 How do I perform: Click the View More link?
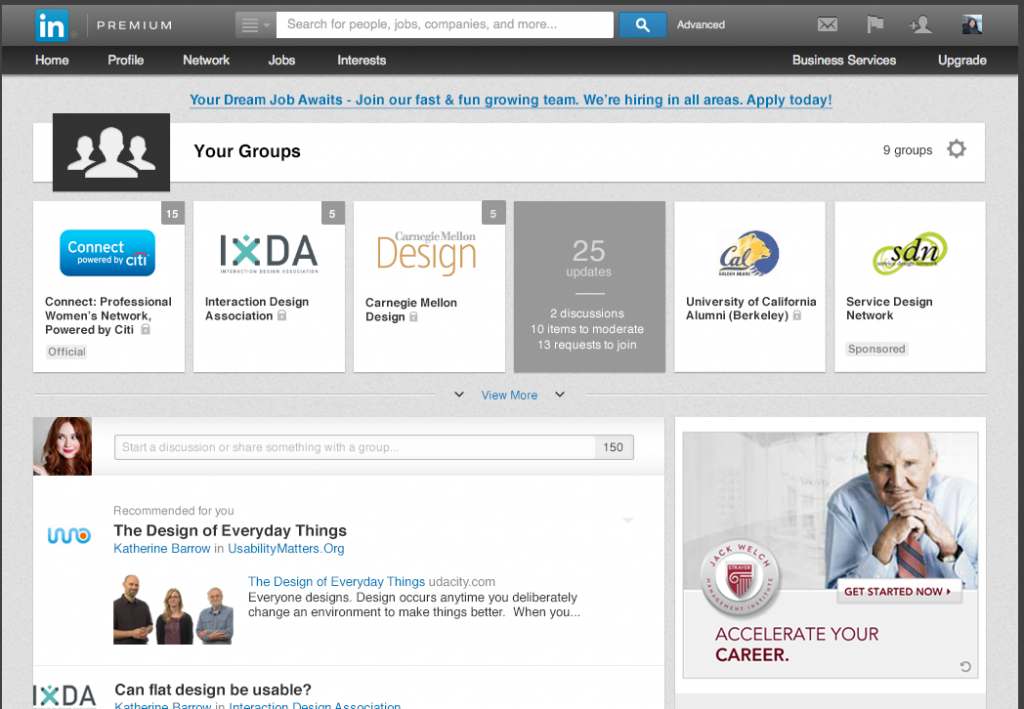coord(509,395)
